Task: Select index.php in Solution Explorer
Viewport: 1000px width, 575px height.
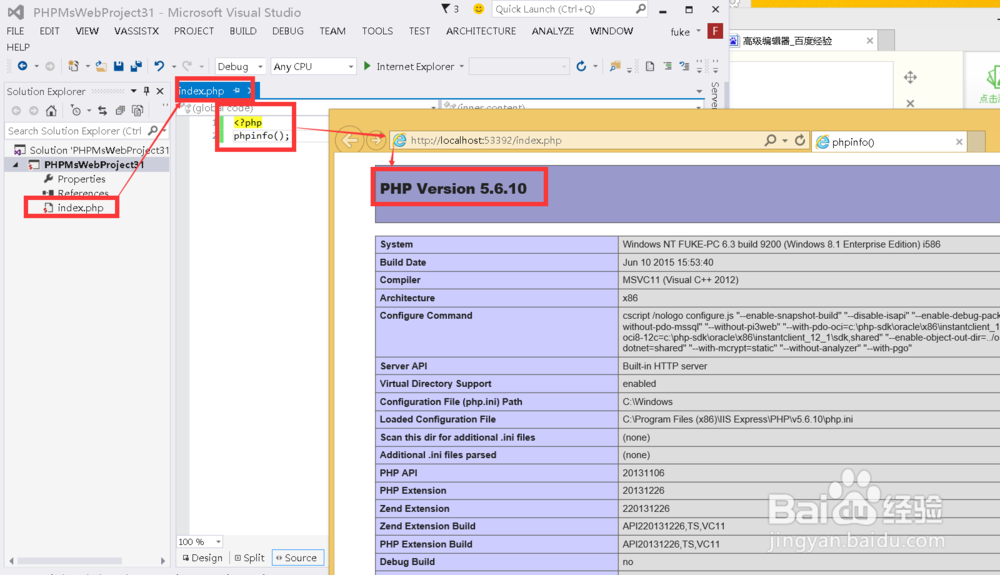Action: [80, 208]
